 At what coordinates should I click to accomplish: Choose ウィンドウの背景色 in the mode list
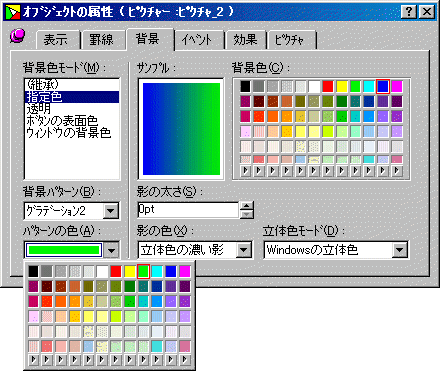pyautogui.click(x=72, y=133)
